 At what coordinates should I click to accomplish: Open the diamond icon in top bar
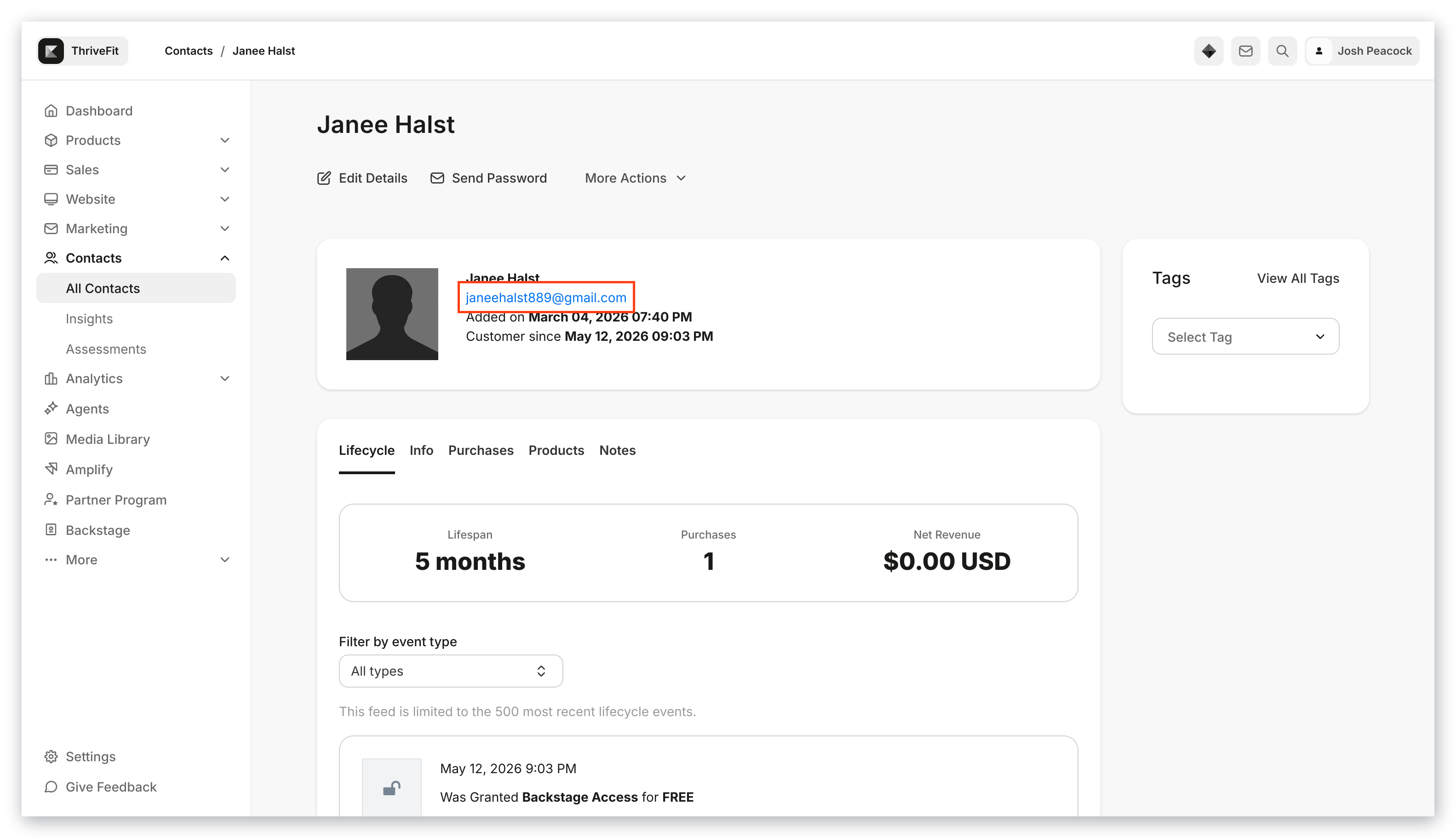pos(1208,51)
